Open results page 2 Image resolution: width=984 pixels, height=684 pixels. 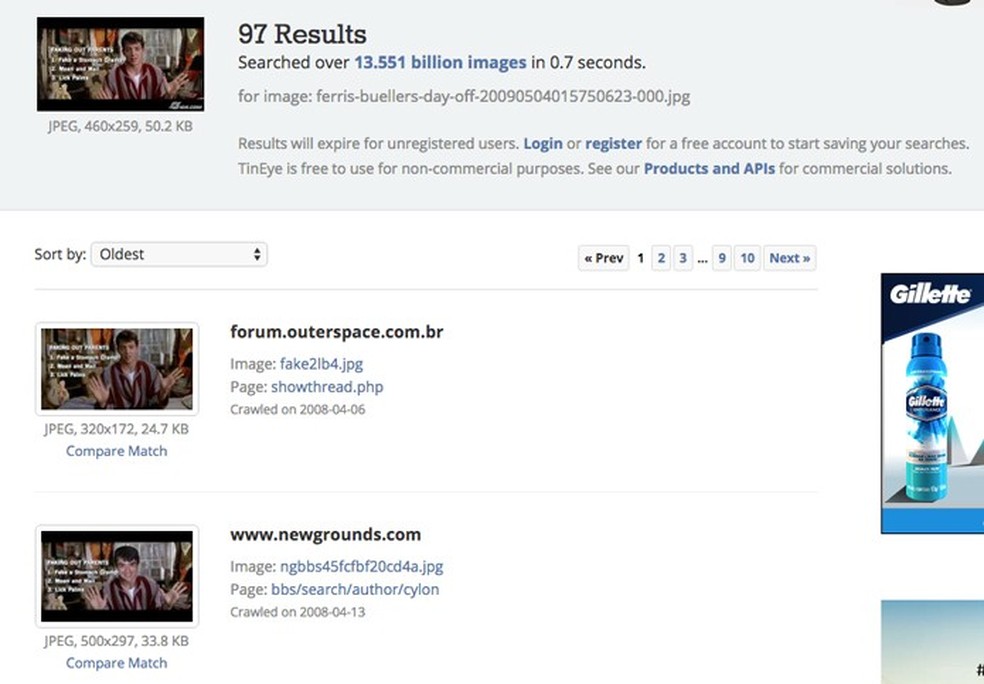[x=661, y=258]
